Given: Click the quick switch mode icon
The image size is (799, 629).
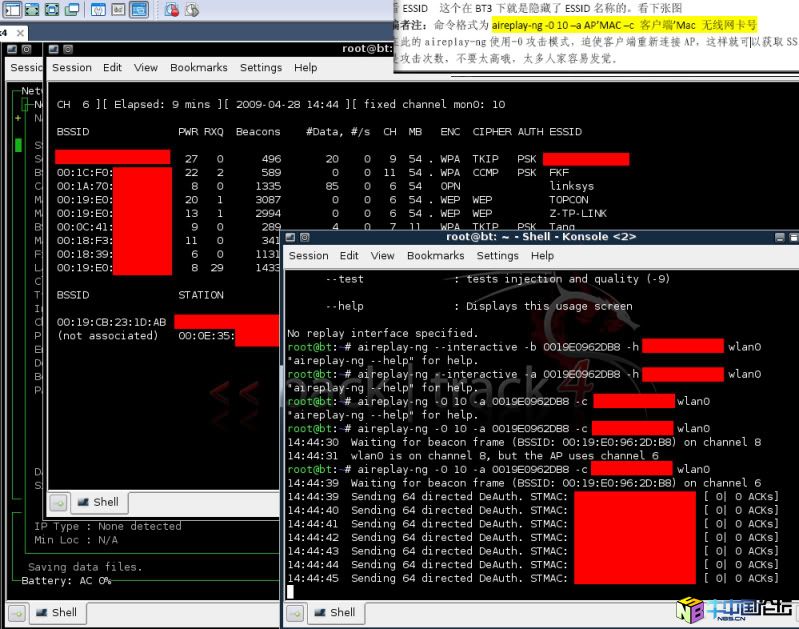Looking at the screenshot, I should (x=32, y=10).
